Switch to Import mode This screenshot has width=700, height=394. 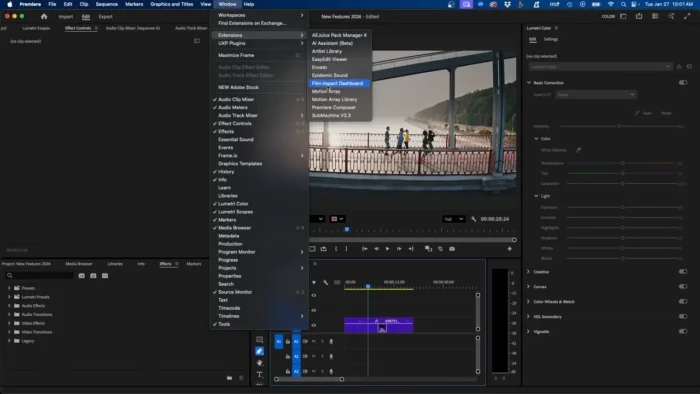pos(66,17)
